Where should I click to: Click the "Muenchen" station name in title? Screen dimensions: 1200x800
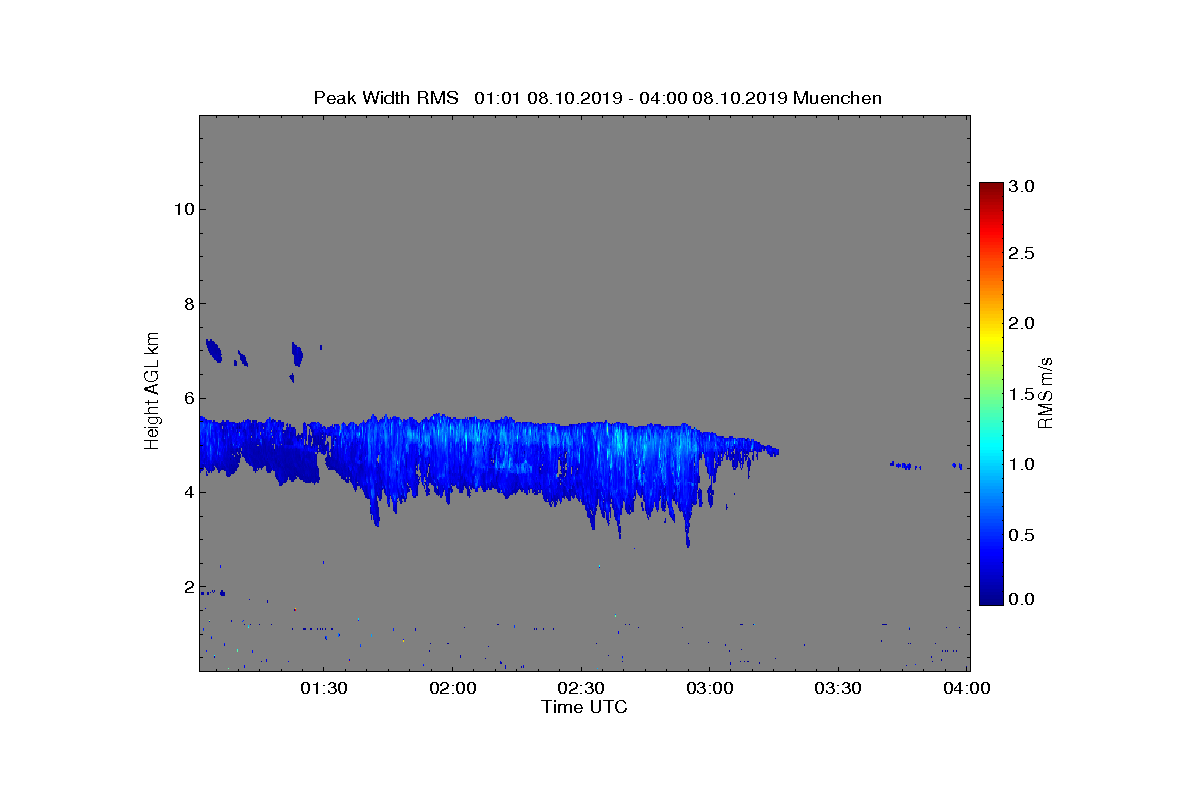pyautogui.click(x=837, y=98)
